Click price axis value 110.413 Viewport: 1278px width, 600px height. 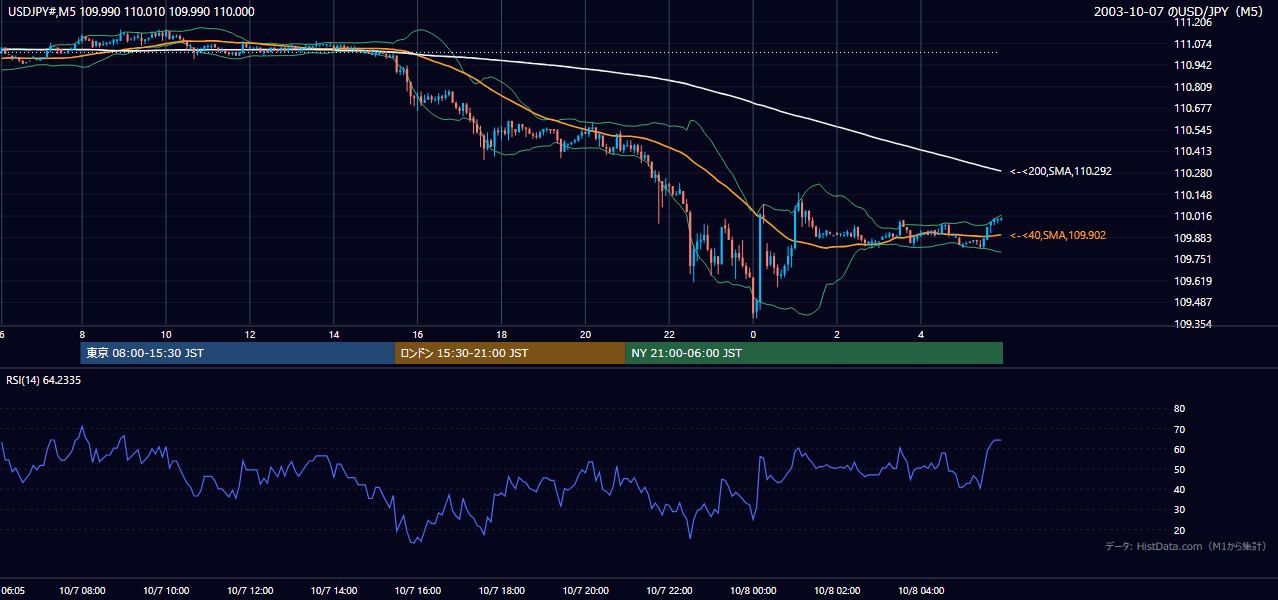1194,151
